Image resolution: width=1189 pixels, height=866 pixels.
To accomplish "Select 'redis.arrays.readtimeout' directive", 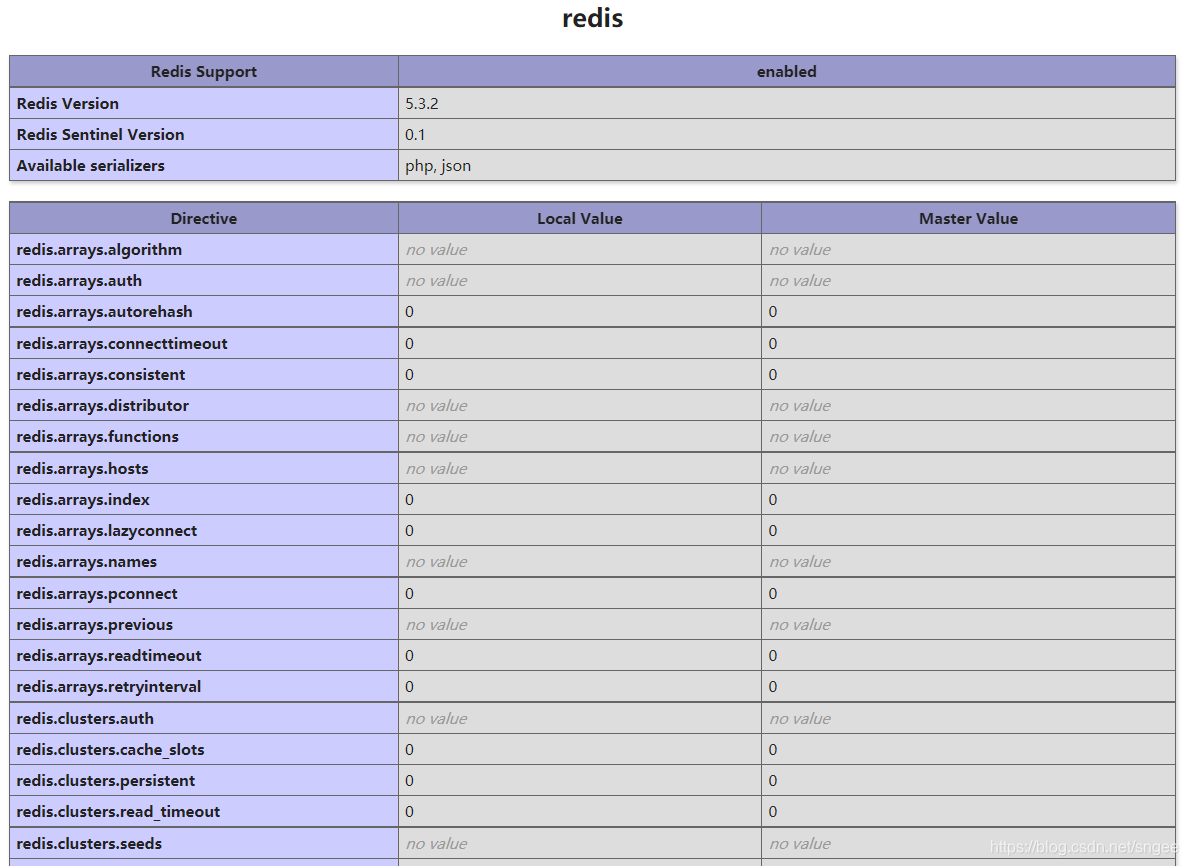I will click(109, 656).
